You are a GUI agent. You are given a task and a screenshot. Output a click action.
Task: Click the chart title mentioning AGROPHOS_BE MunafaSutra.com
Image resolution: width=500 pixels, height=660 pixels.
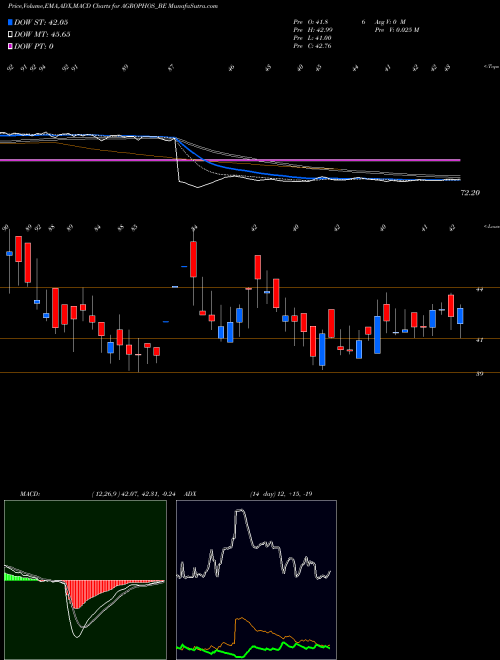113,6
